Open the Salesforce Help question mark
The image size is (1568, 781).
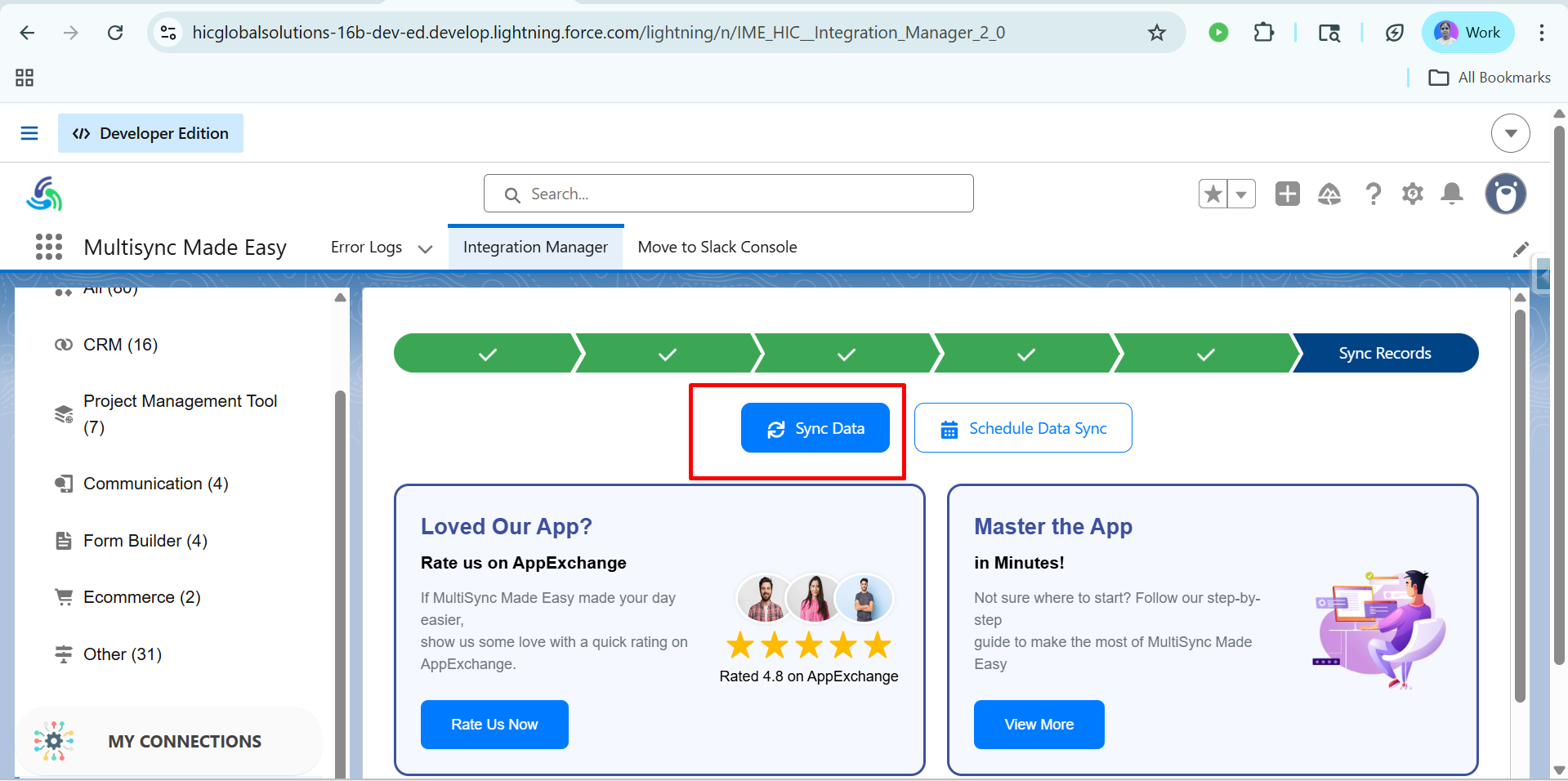pyautogui.click(x=1373, y=194)
